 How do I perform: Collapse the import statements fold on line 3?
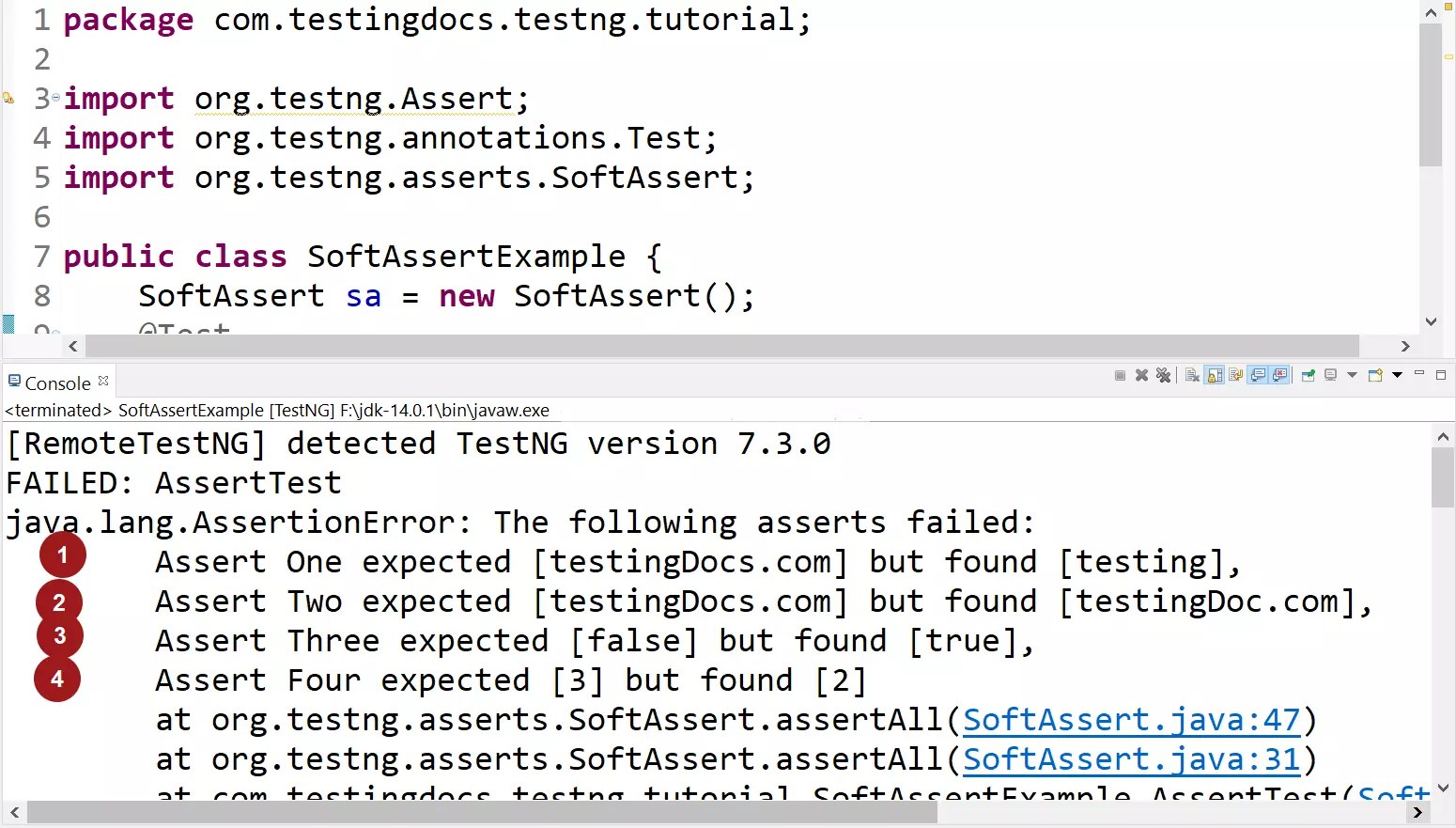55,97
